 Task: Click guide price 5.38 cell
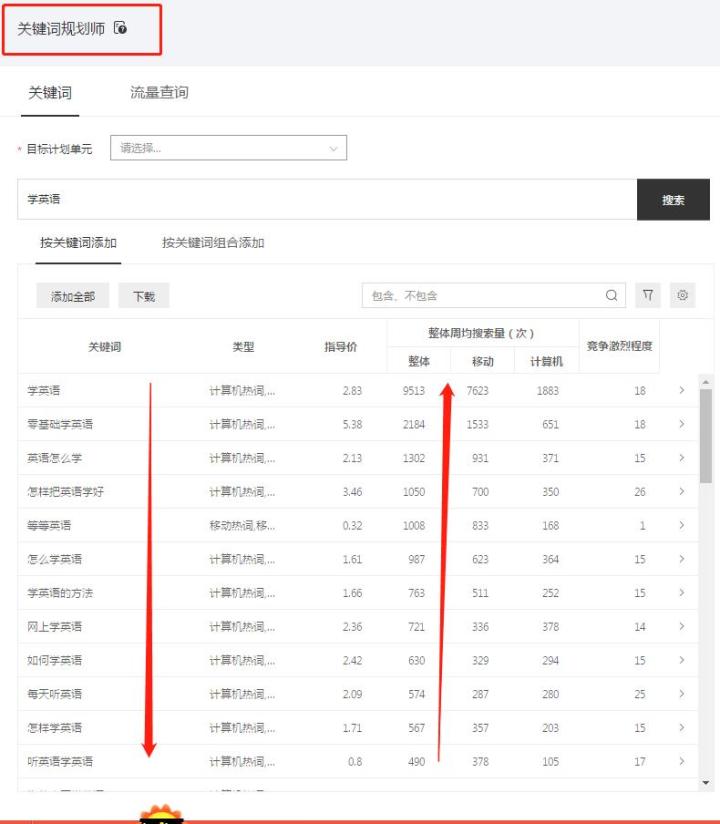[352, 424]
